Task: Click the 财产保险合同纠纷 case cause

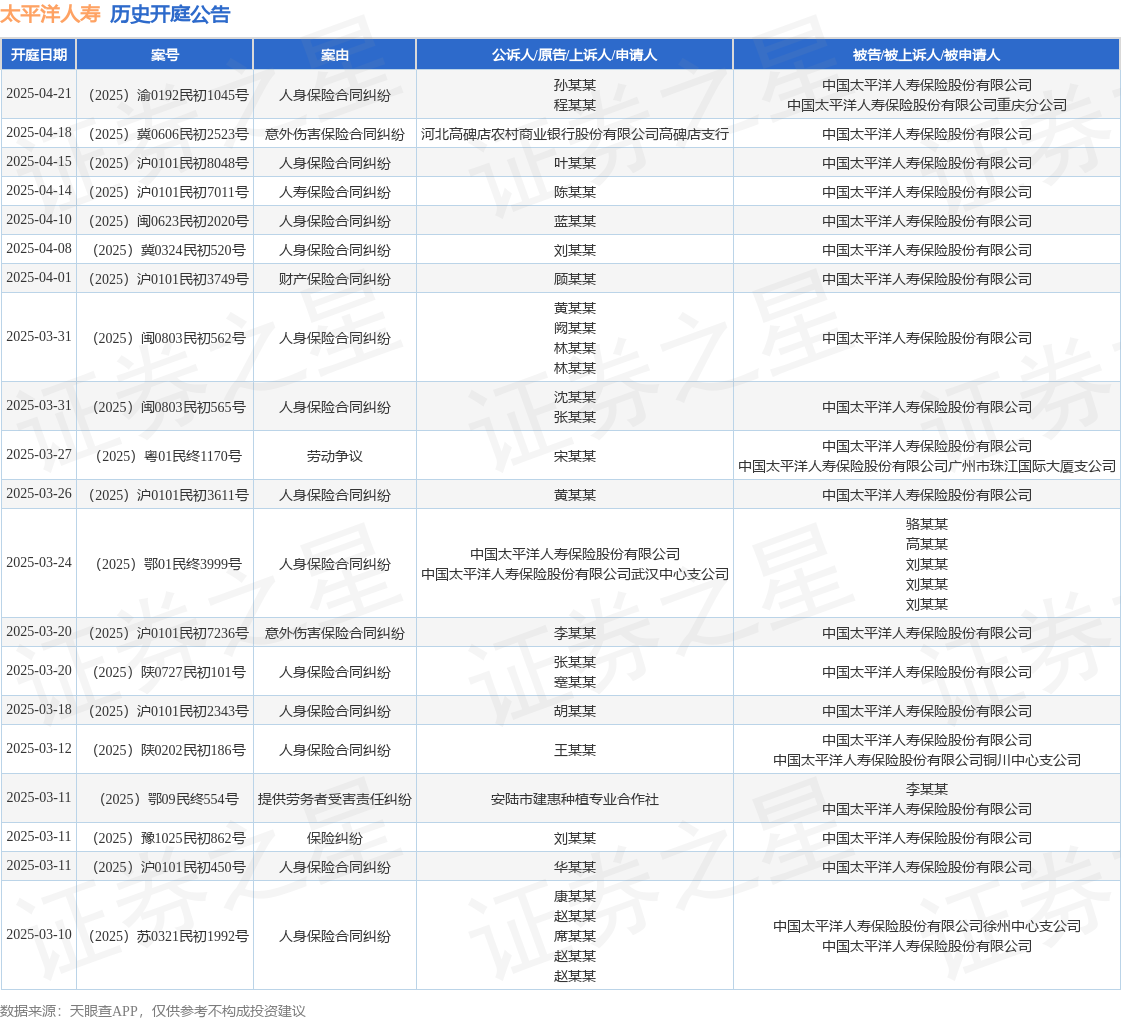Action: (x=335, y=279)
